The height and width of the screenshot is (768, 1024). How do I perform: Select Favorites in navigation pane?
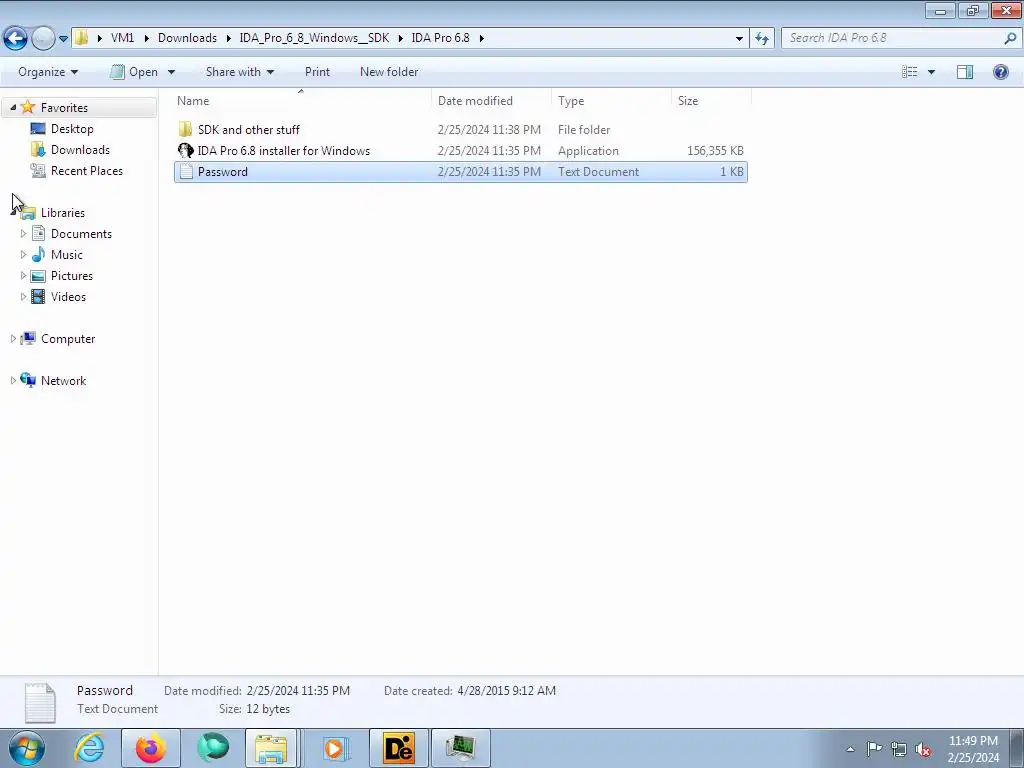point(64,108)
